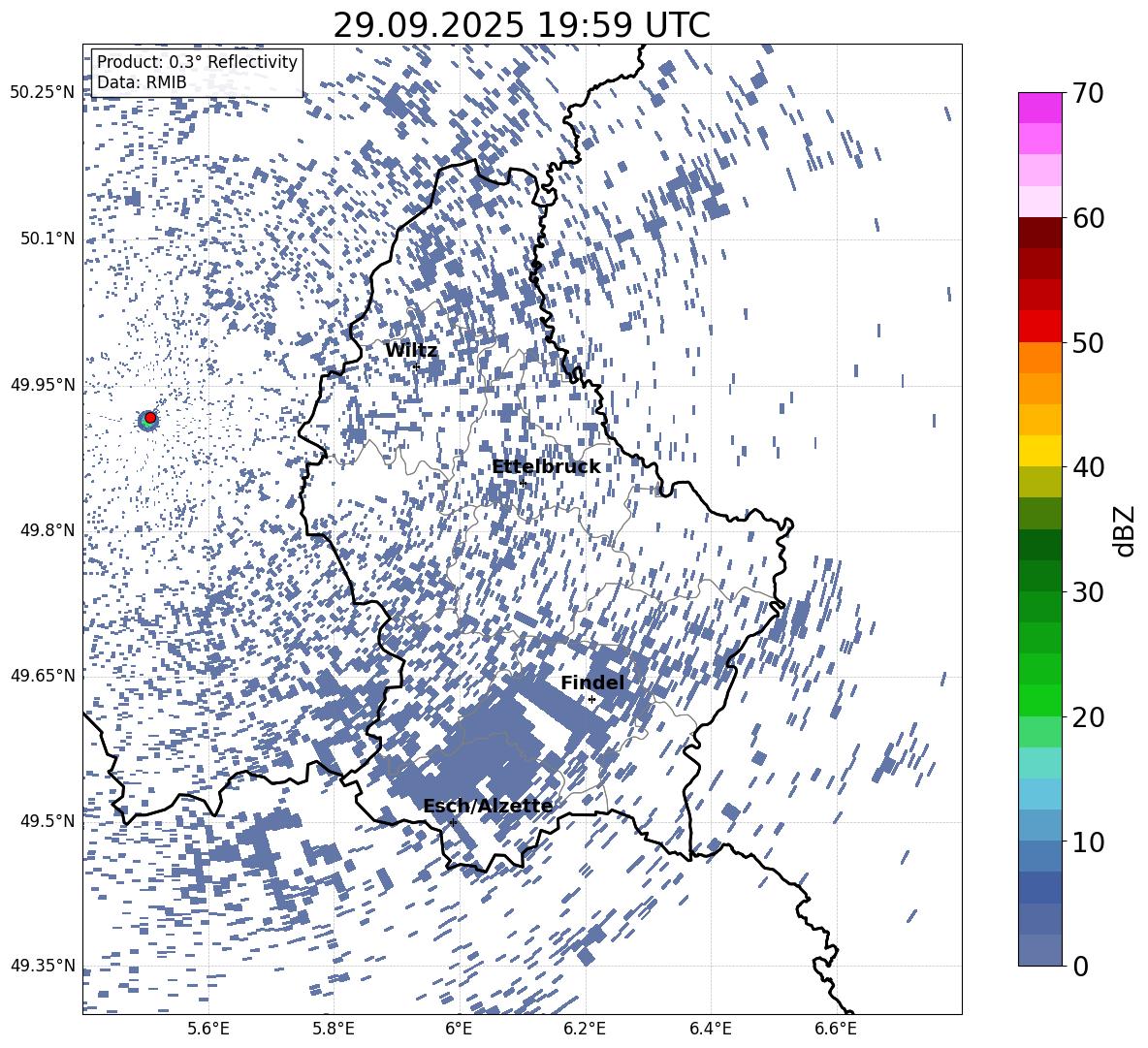Click the Findel location cross marker
Viewport: 1148px width, 1048px height.
pyautogui.click(x=591, y=700)
